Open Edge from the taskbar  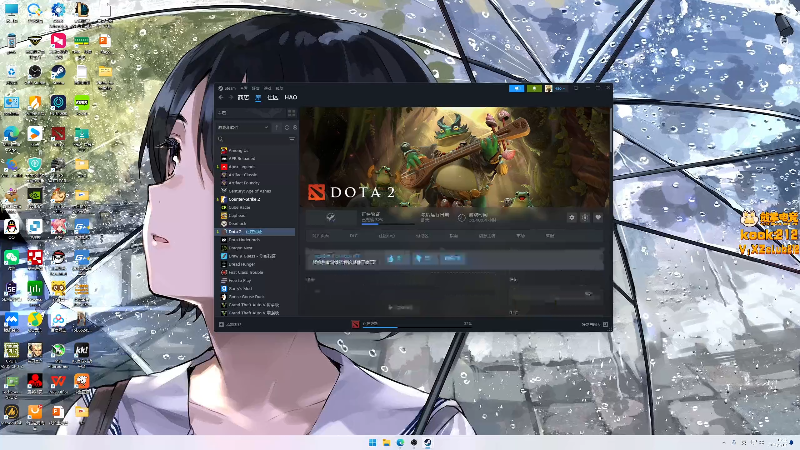(400, 442)
